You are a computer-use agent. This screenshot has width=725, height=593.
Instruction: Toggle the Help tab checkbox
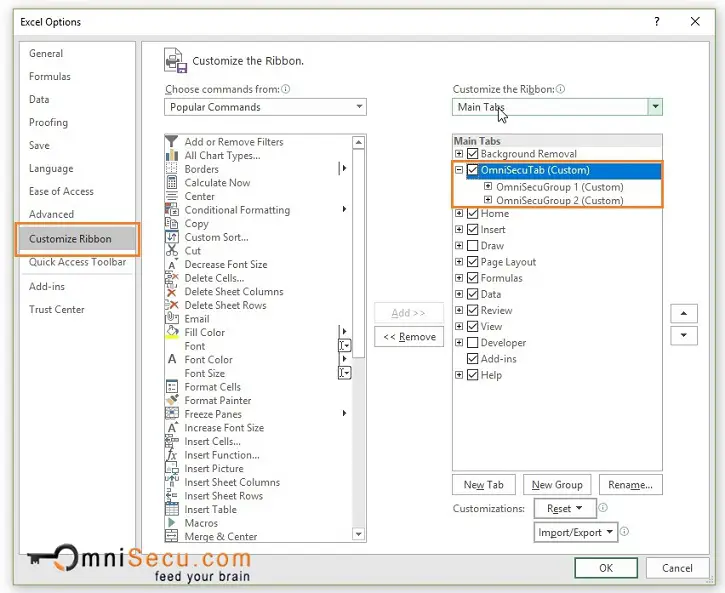point(473,375)
